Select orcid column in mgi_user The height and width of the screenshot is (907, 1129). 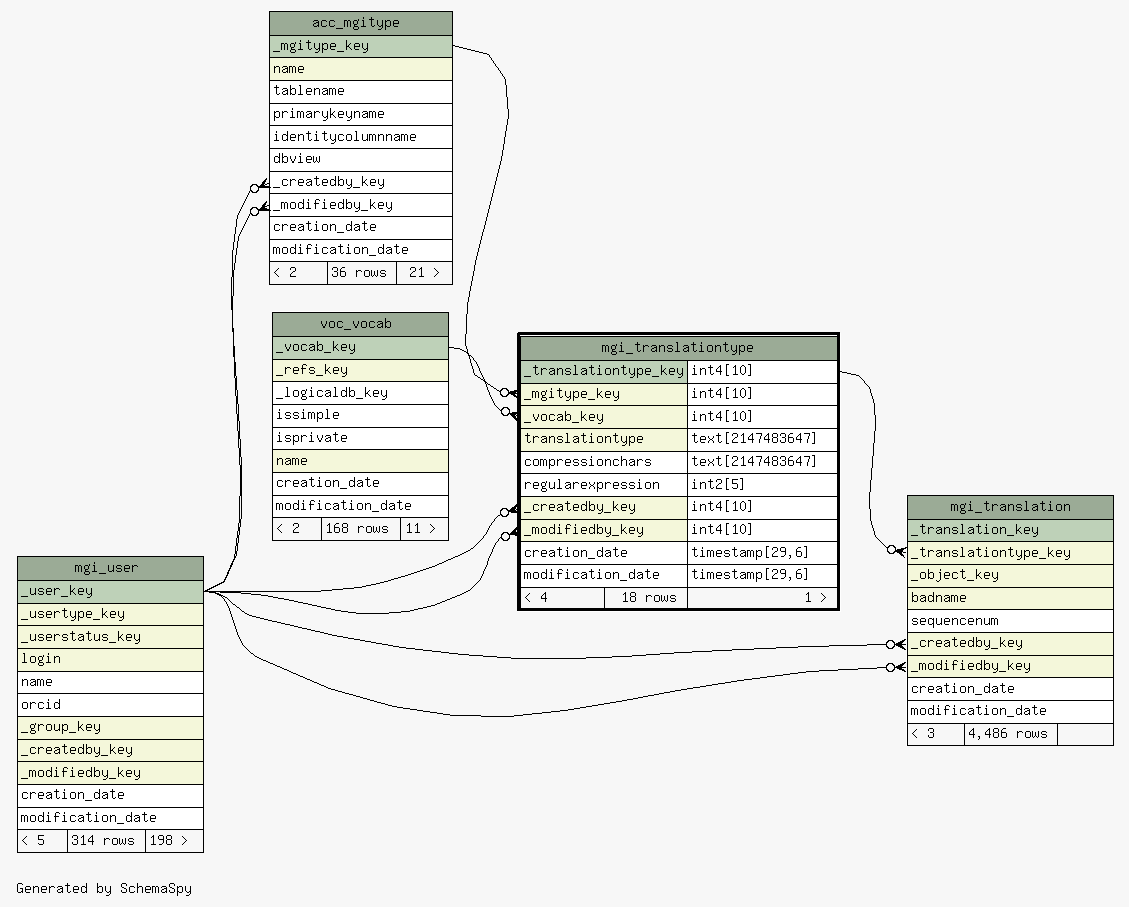click(x=110, y=705)
